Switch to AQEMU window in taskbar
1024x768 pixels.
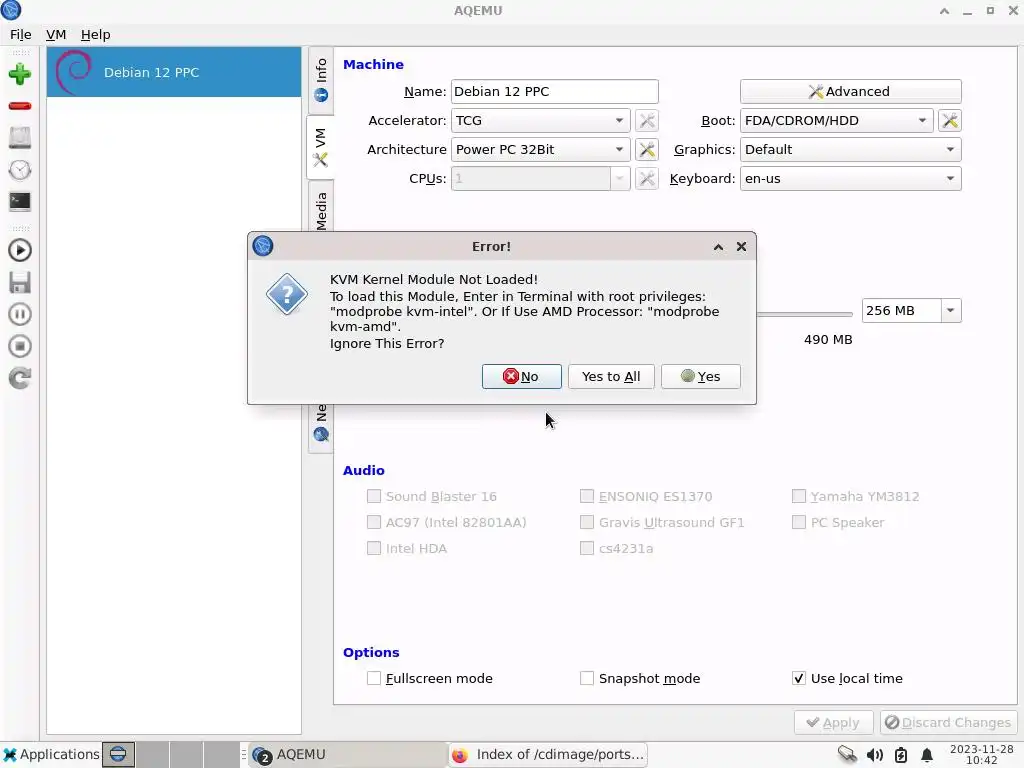tap(346, 754)
